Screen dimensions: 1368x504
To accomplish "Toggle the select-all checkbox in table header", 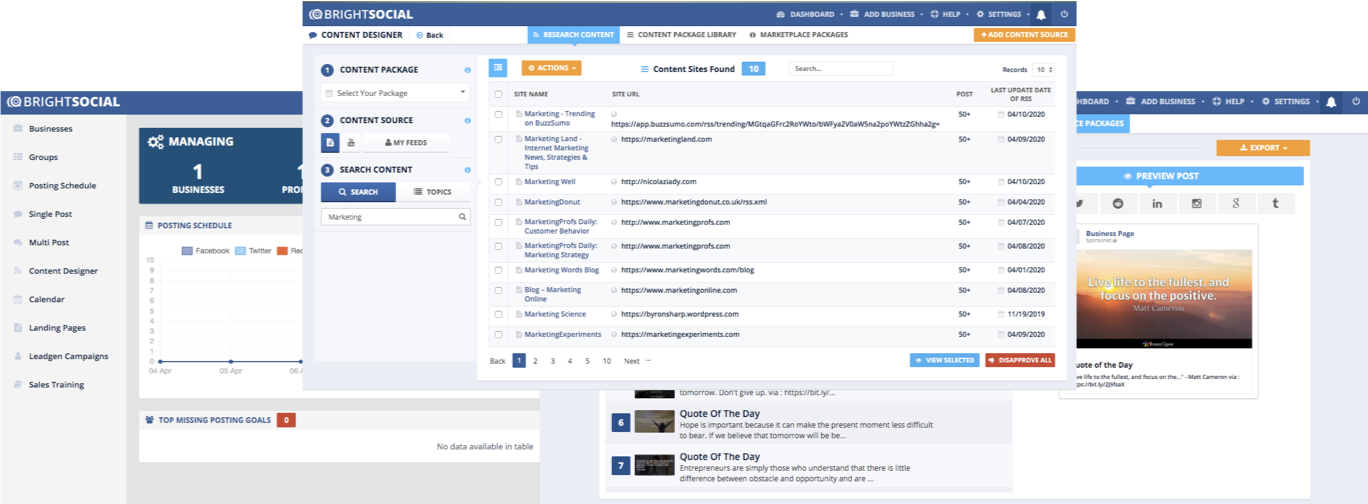I will (499, 94).
